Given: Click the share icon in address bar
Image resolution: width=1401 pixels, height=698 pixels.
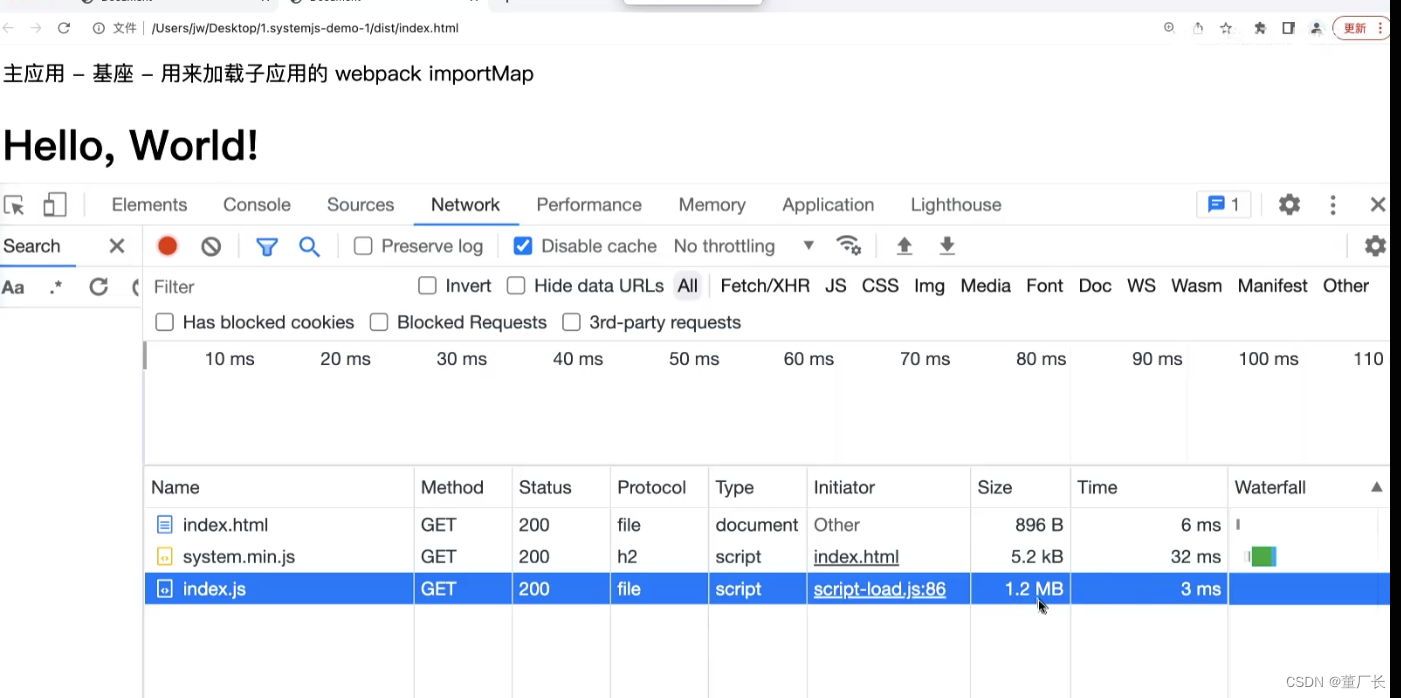Looking at the screenshot, I should [1198, 28].
